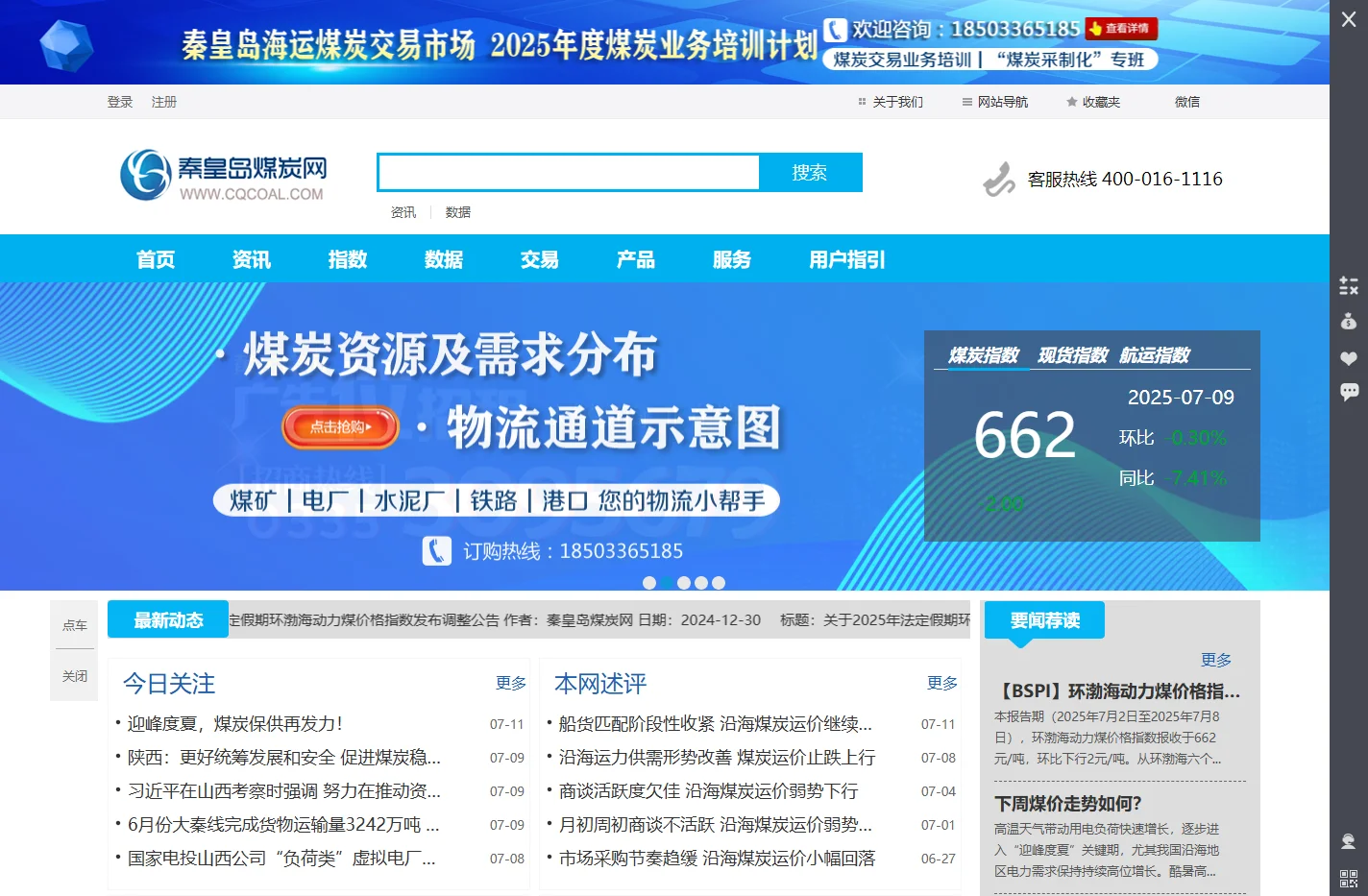Open the 指数 navigation menu item
1368x896 pixels.
[348, 259]
